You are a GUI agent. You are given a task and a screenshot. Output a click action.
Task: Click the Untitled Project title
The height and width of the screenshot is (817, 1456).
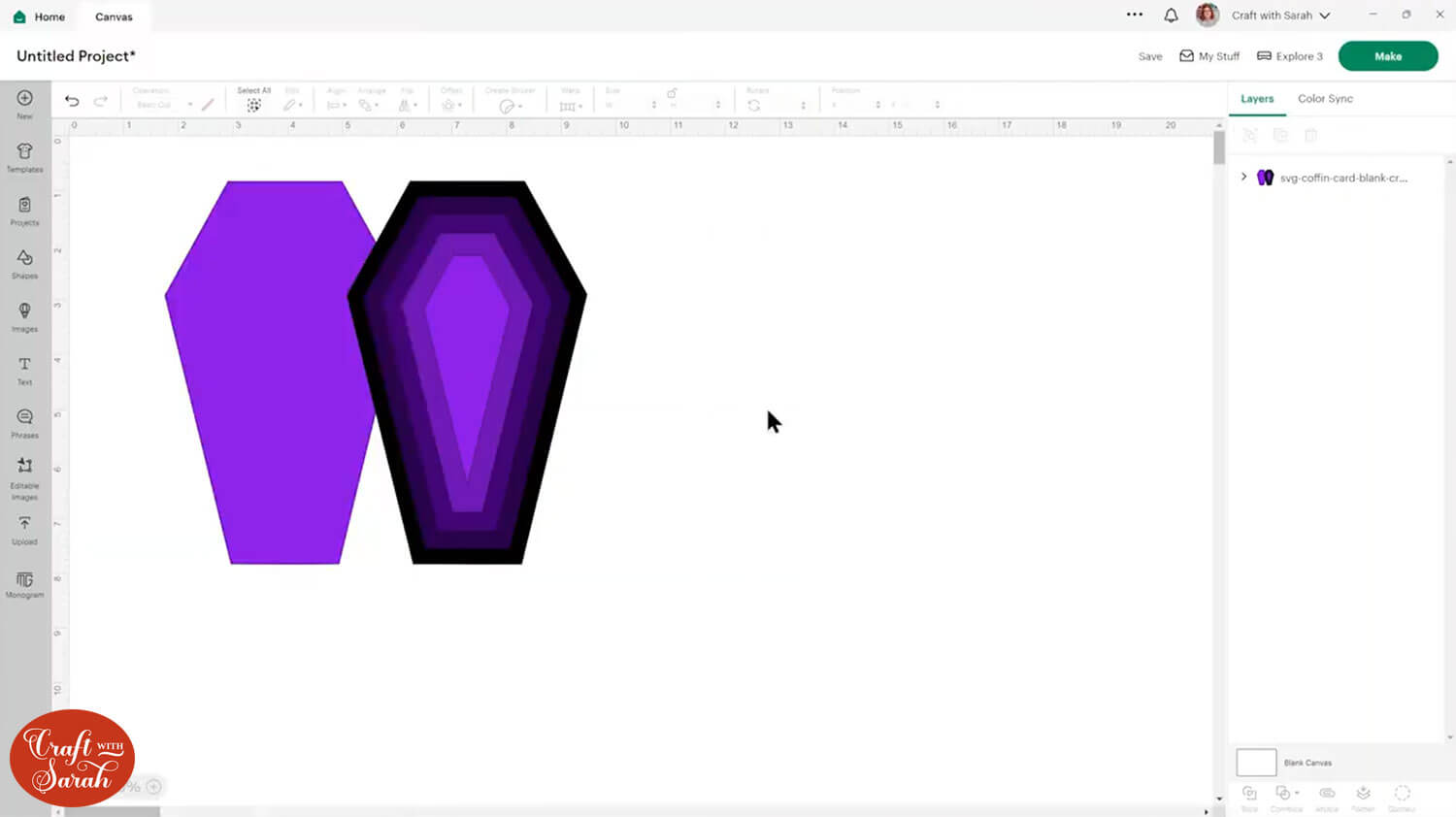coord(76,56)
